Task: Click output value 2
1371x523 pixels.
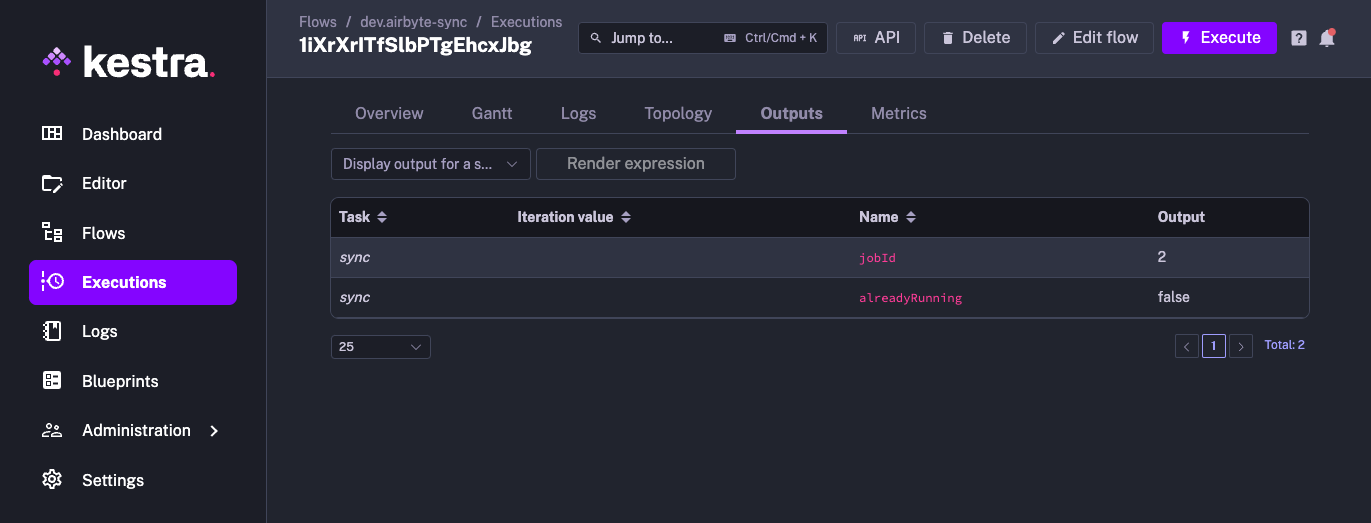Action: (1162, 257)
